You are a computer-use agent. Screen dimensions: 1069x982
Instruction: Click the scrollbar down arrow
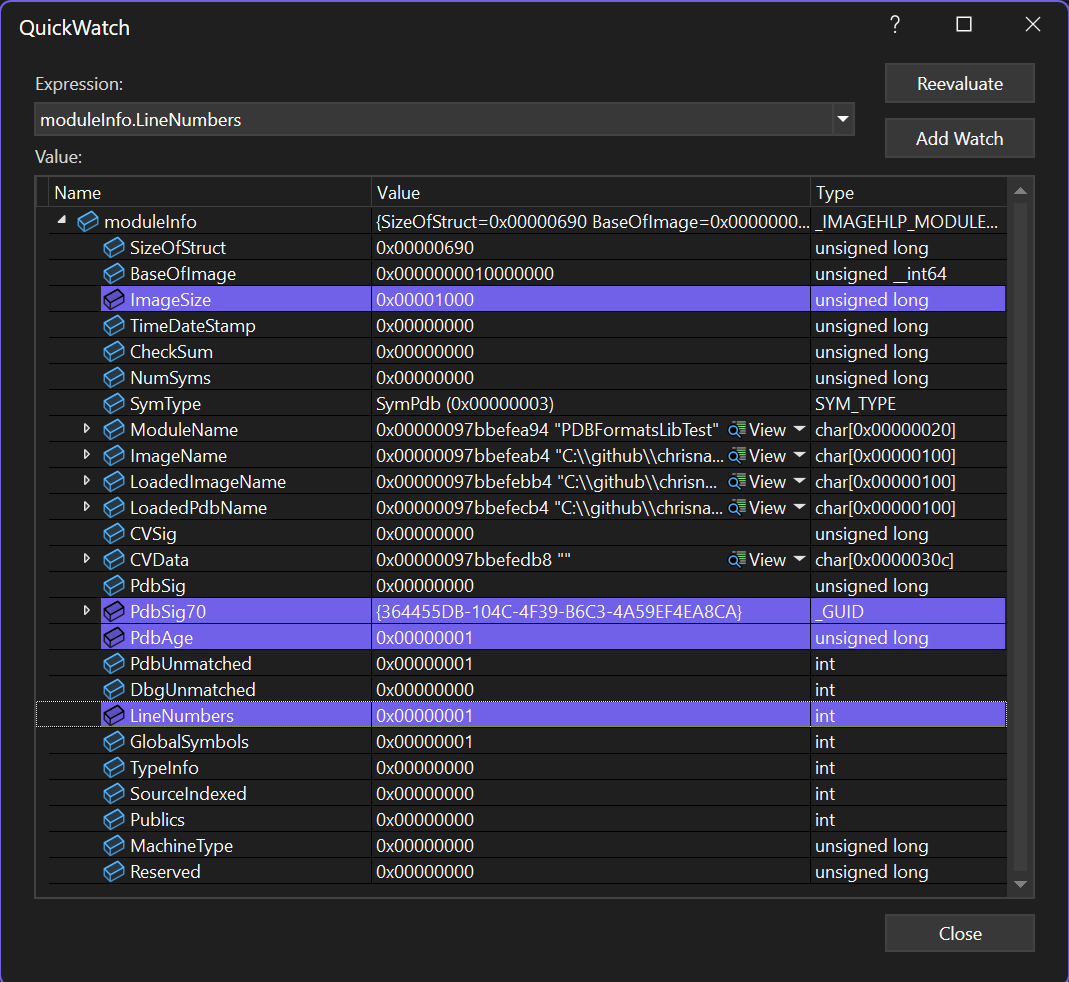tap(1021, 884)
